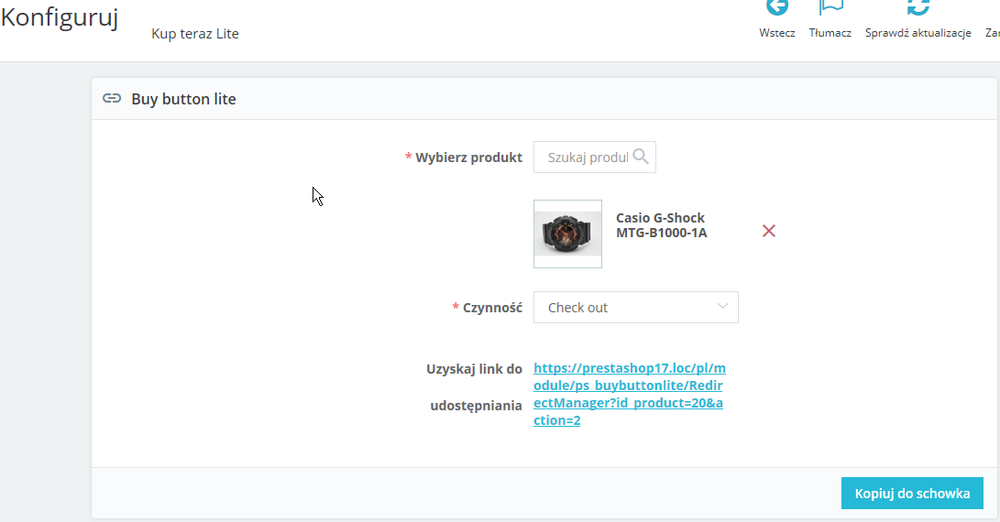Select the Tłumacz text label
Viewport: 1000px width, 522px height.
(x=830, y=33)
